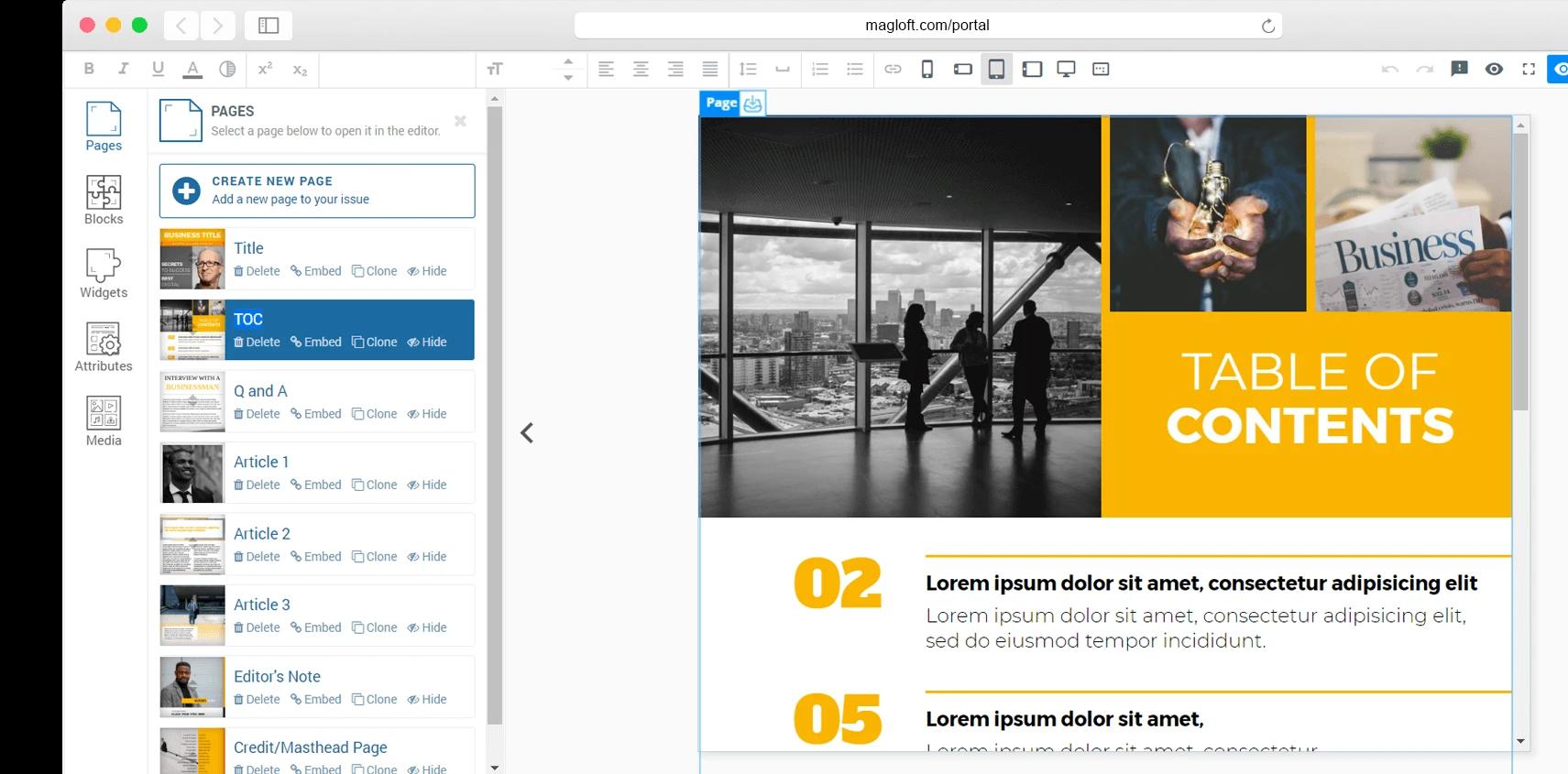Click the insert link icon

(893, 69)
